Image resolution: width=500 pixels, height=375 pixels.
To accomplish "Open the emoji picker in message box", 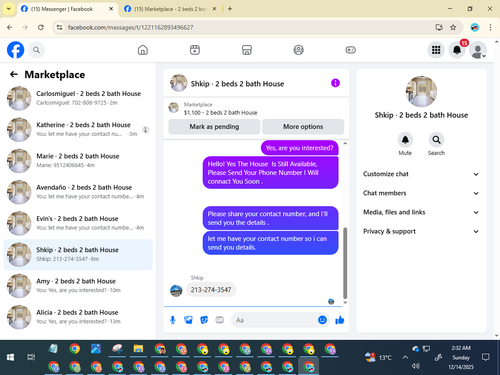I will [x=322, y=320].
